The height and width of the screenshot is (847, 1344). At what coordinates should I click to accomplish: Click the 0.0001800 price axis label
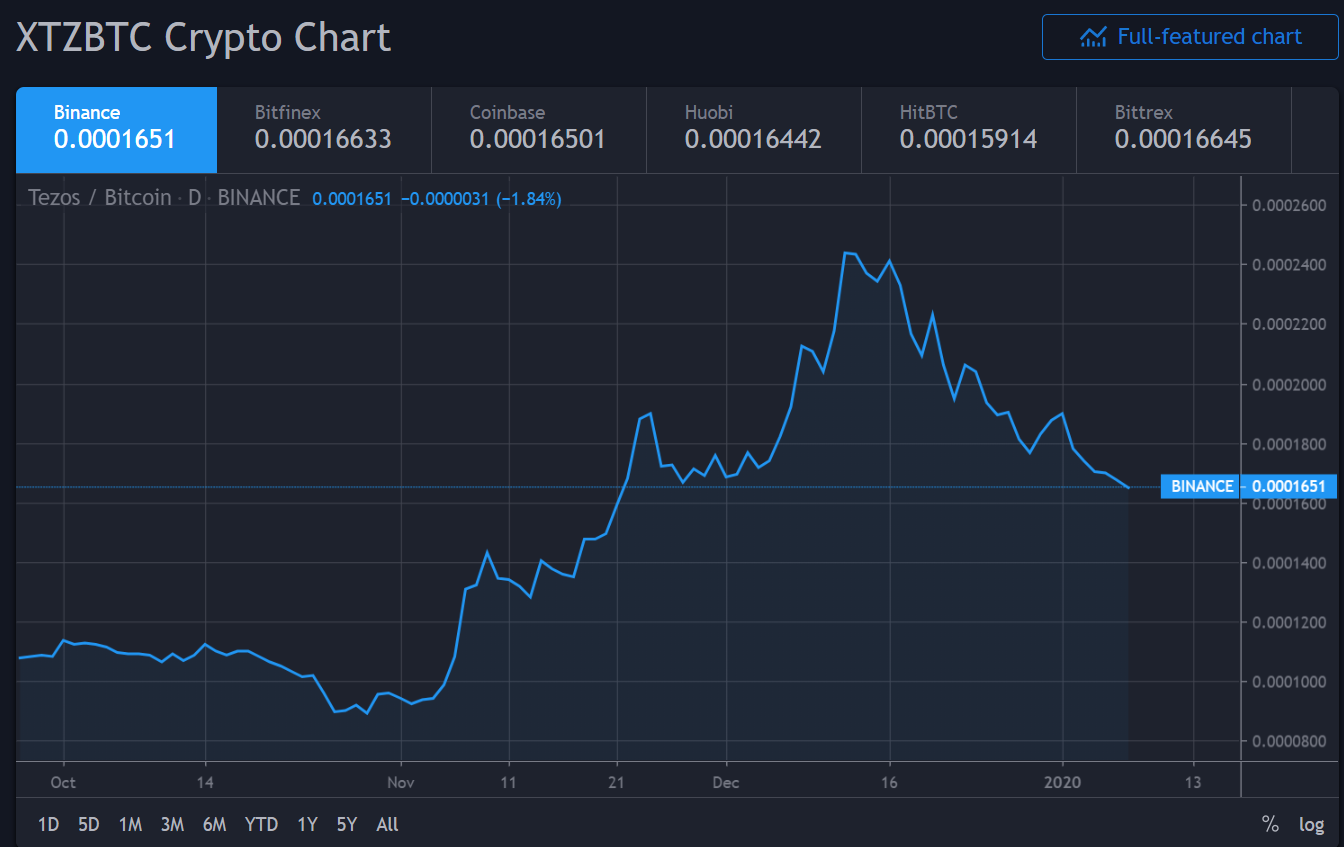coord(1289,443)
